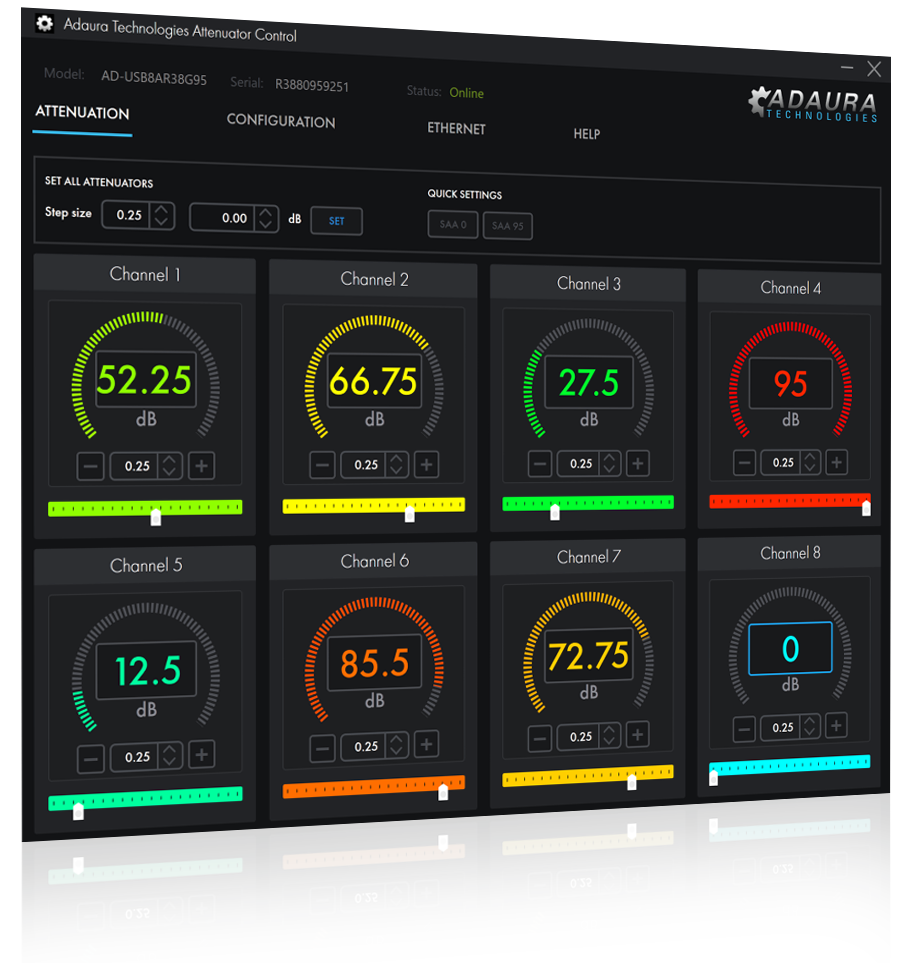Image resolution: width=898 pixels, height=963 pixels.
Task: Click the Channel 7 value 72.75
Action: pos(588,655)
